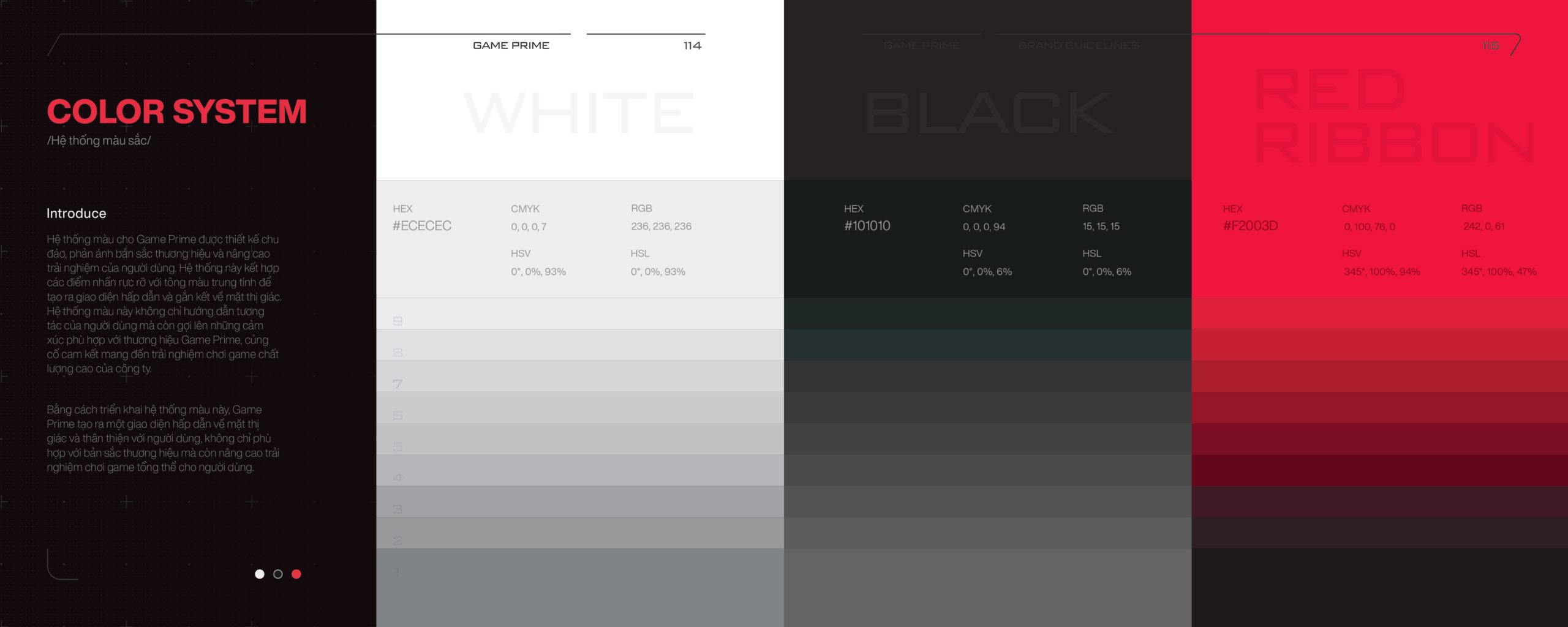Click hex value #101010
This screenshot has height=627, width=1568.
867,226
